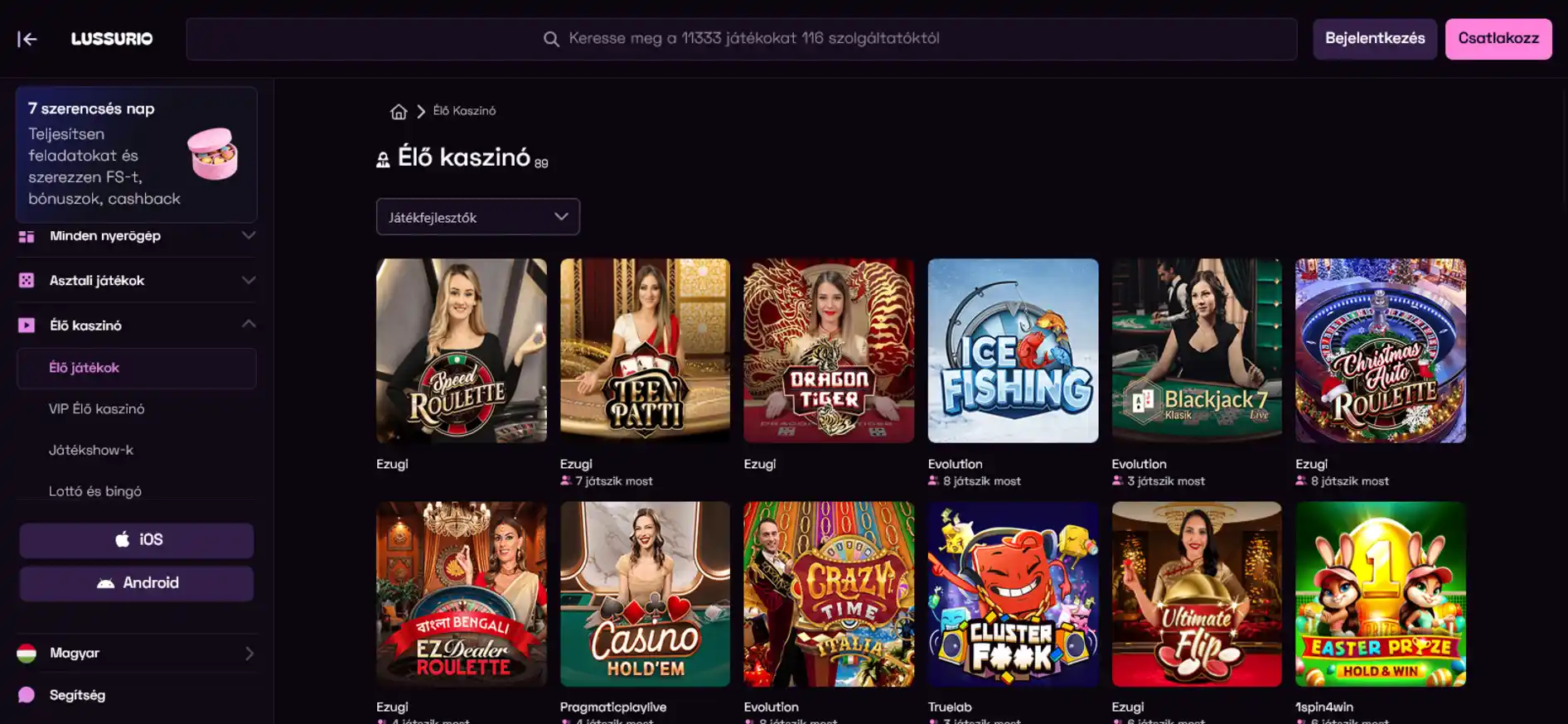Collapse the Élő kaszinó section chevron
Viewport: 1568px width, 724px height.
[x=249, y=325]
